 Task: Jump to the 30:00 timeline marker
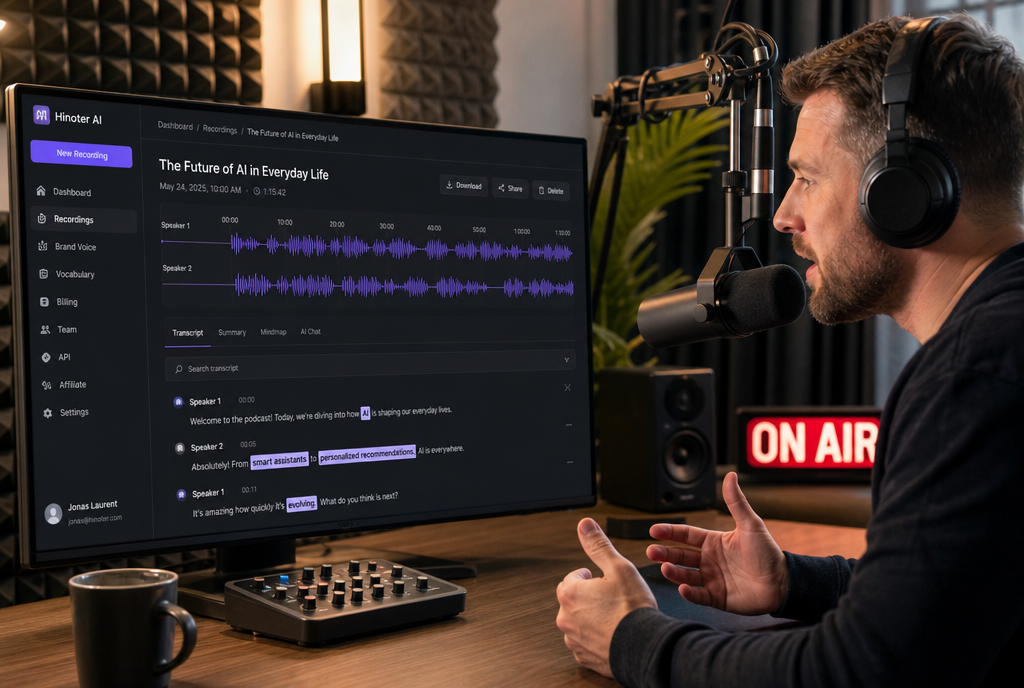tap(387, 226)
